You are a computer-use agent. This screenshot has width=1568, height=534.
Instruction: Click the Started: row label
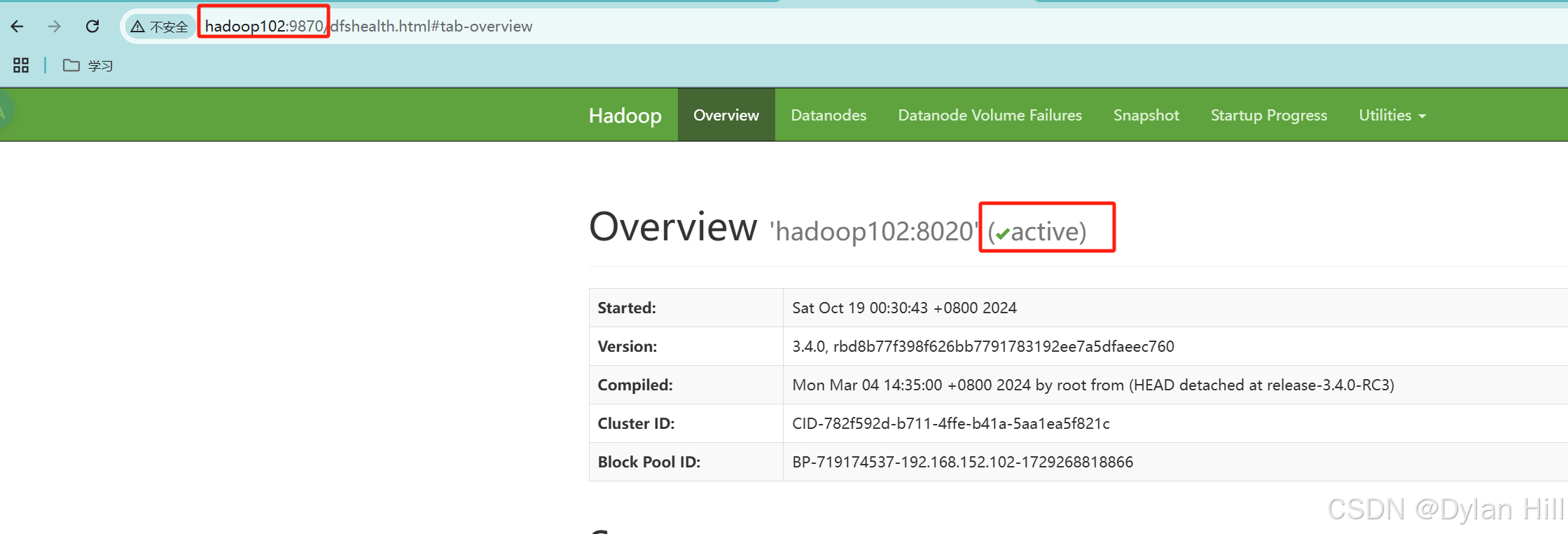(627, 308)
